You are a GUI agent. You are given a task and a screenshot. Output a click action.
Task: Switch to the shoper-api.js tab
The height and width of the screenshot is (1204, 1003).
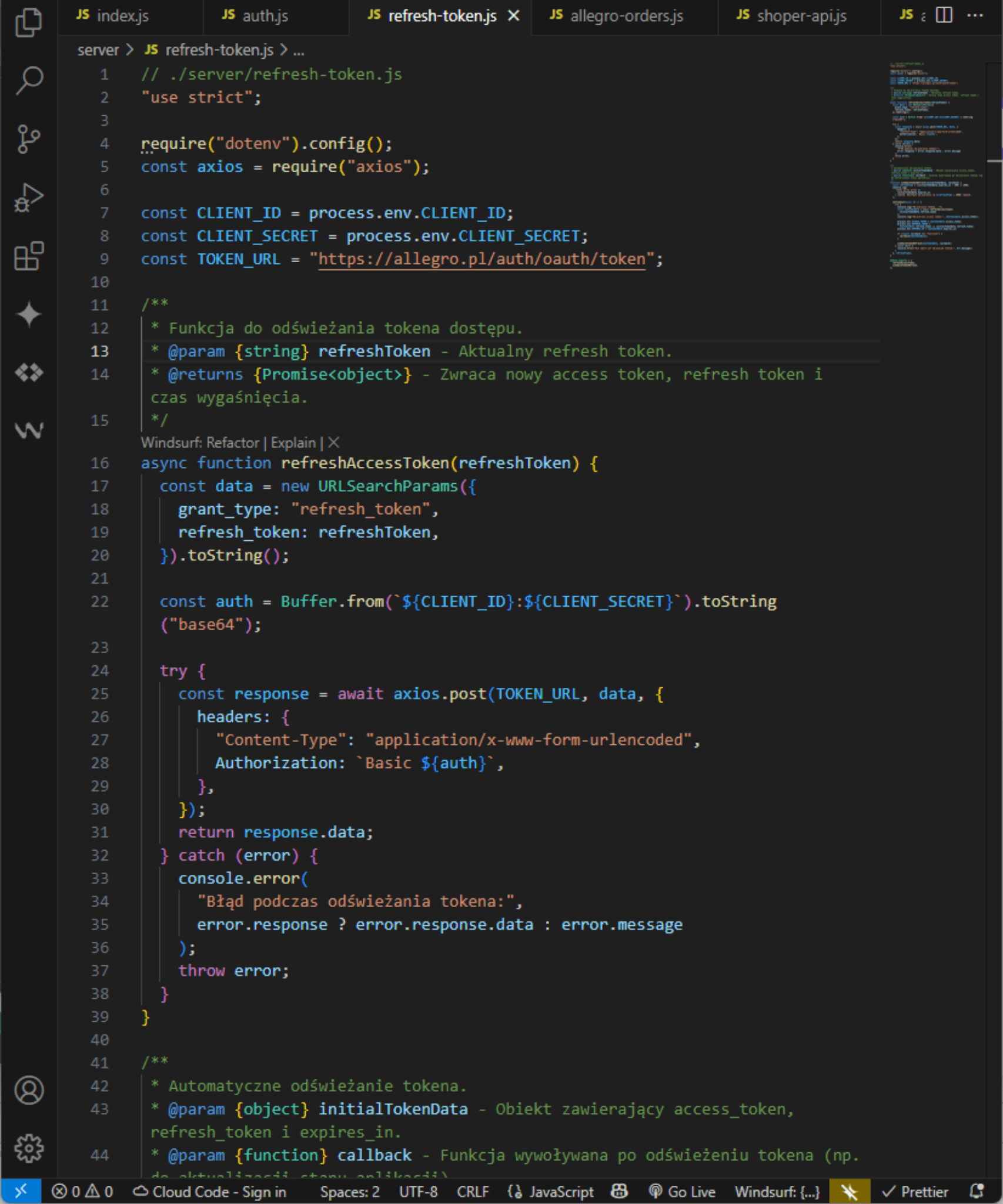(799, 16)
